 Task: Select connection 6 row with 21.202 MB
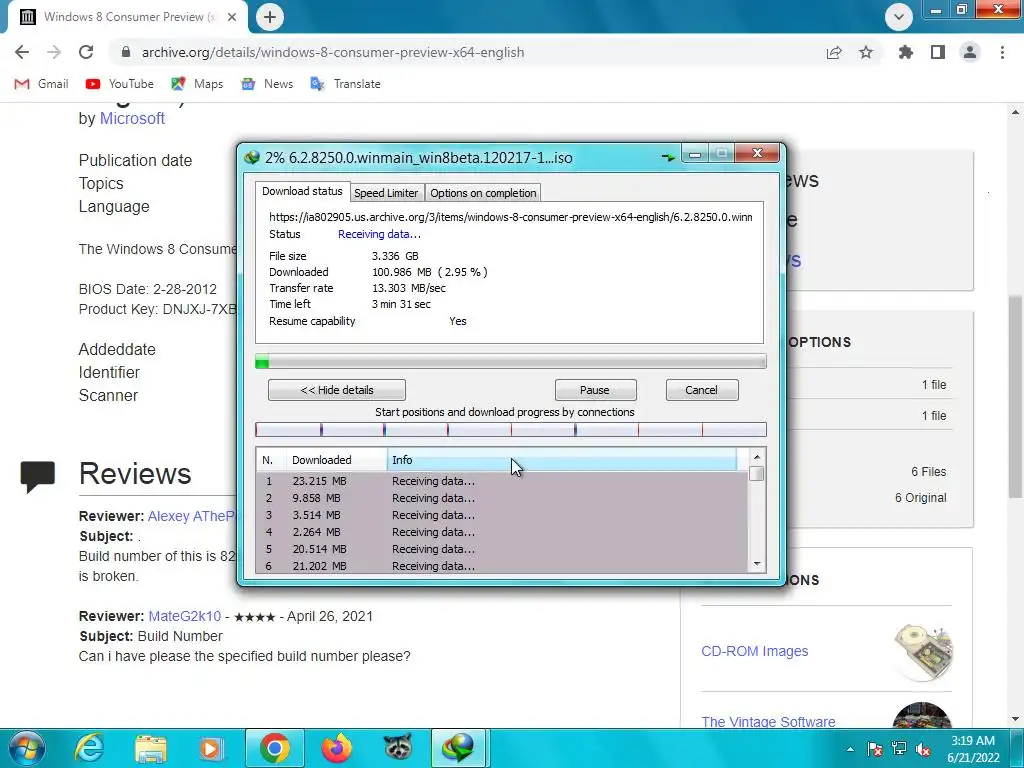click(x=502, y=566)
